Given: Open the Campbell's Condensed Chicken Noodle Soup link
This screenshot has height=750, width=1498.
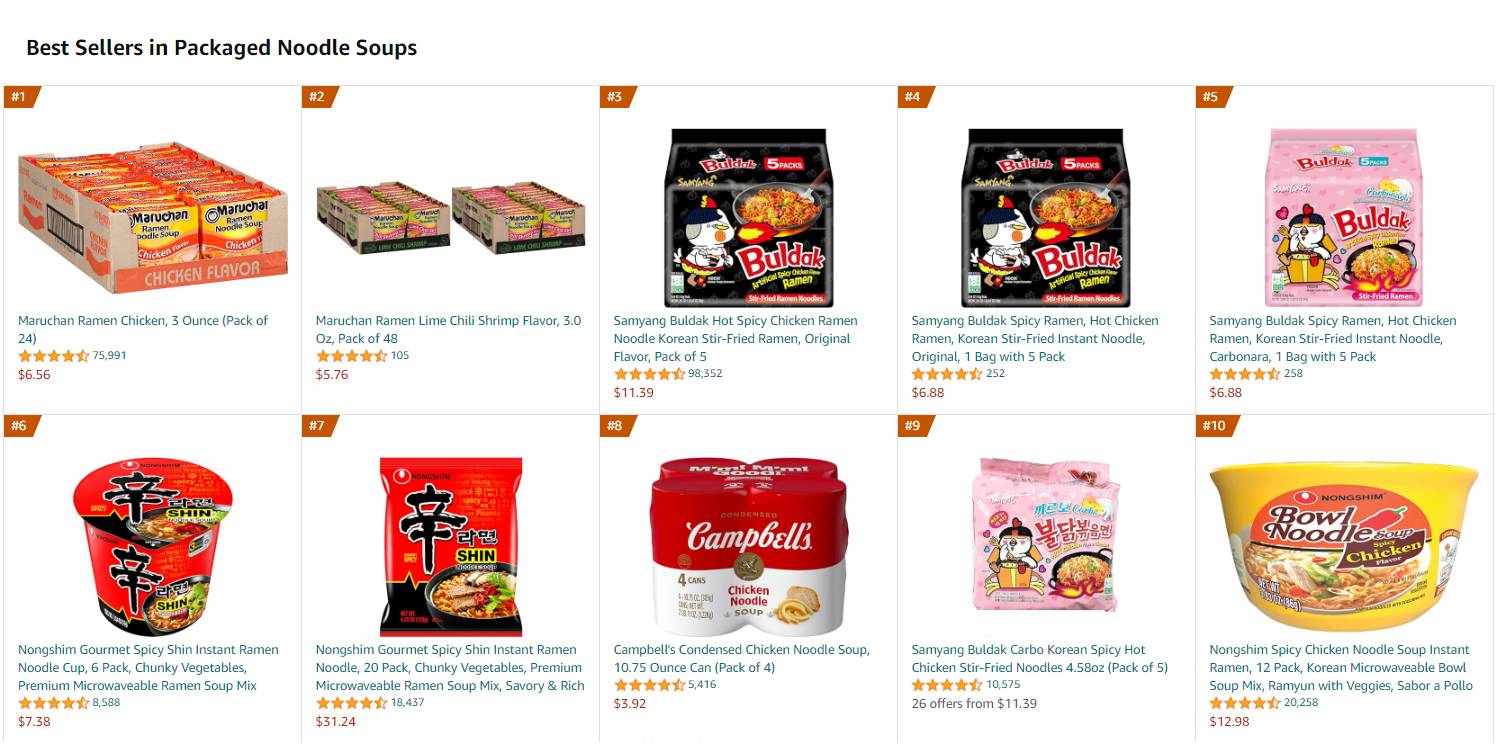Looking at the screenshot, I should click(x=741, y=658).
